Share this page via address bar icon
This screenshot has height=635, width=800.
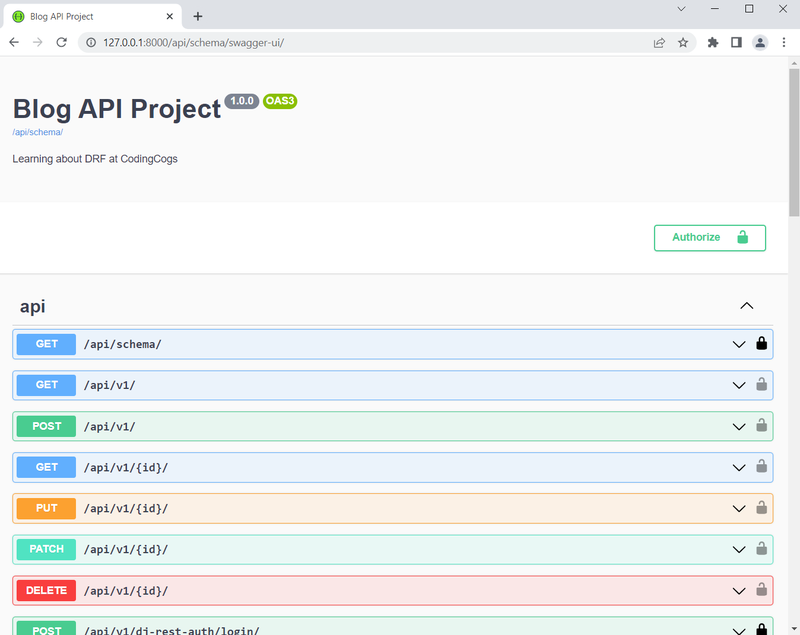click(659, 43)
